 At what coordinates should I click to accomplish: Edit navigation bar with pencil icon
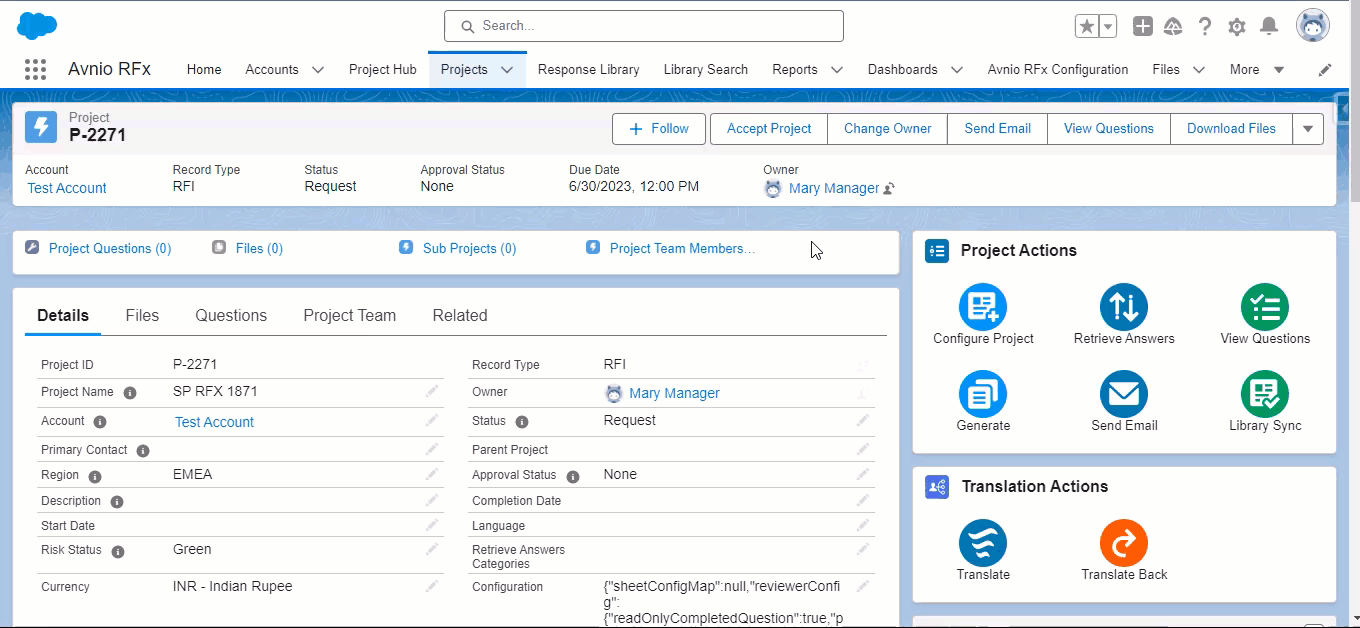pyautogui.click(x=1325, y=70)
